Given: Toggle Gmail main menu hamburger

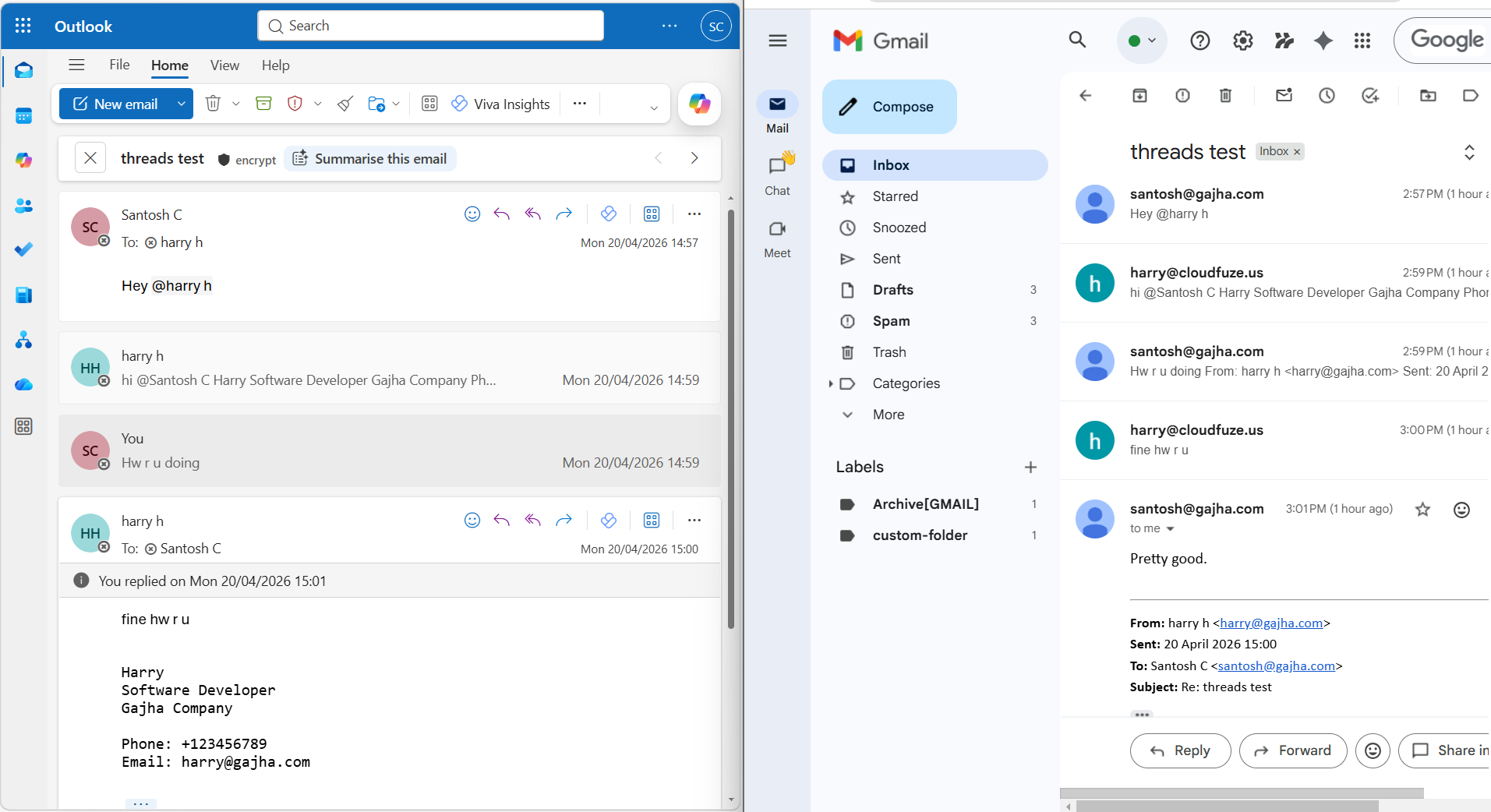Looking at the screenshot, I should click(x=778, y=41).
